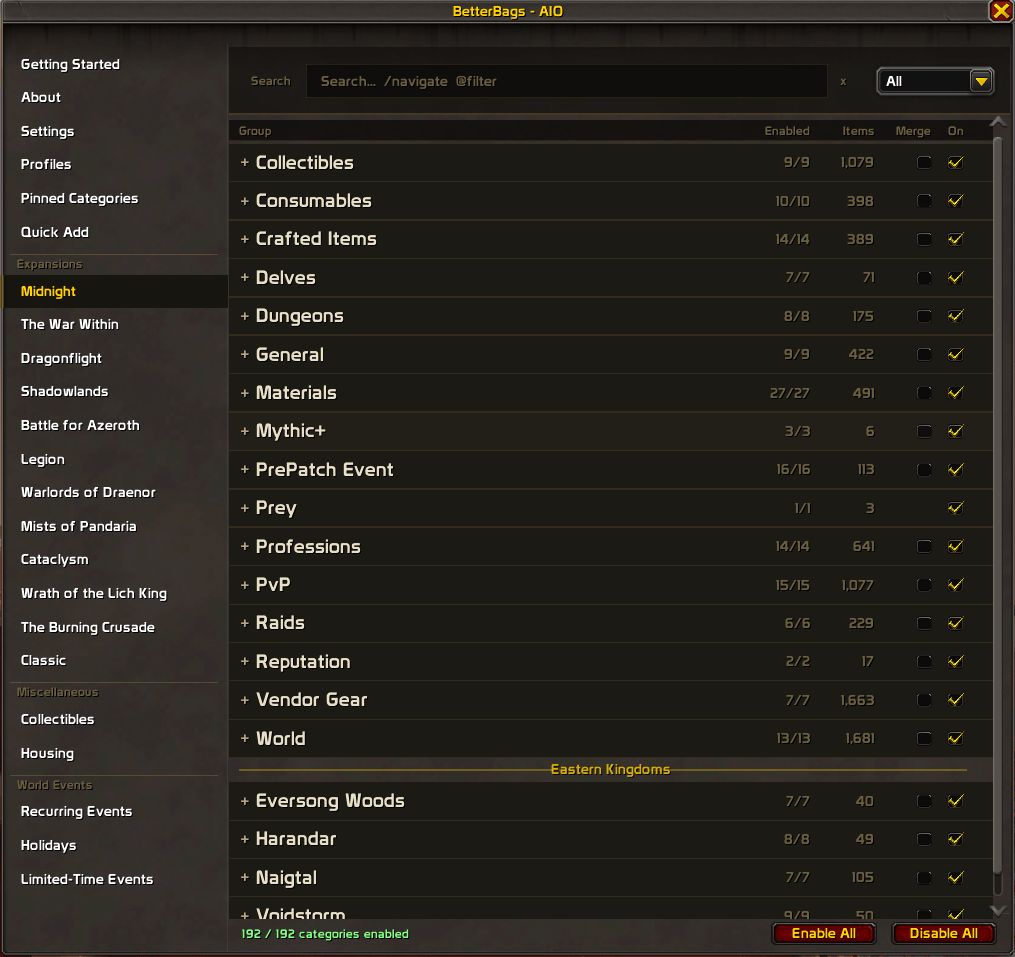Click the scrollbar down arrow
The width and height of the screenshot is (1015, 957).
pyautogui.click(x=998, y=910)
